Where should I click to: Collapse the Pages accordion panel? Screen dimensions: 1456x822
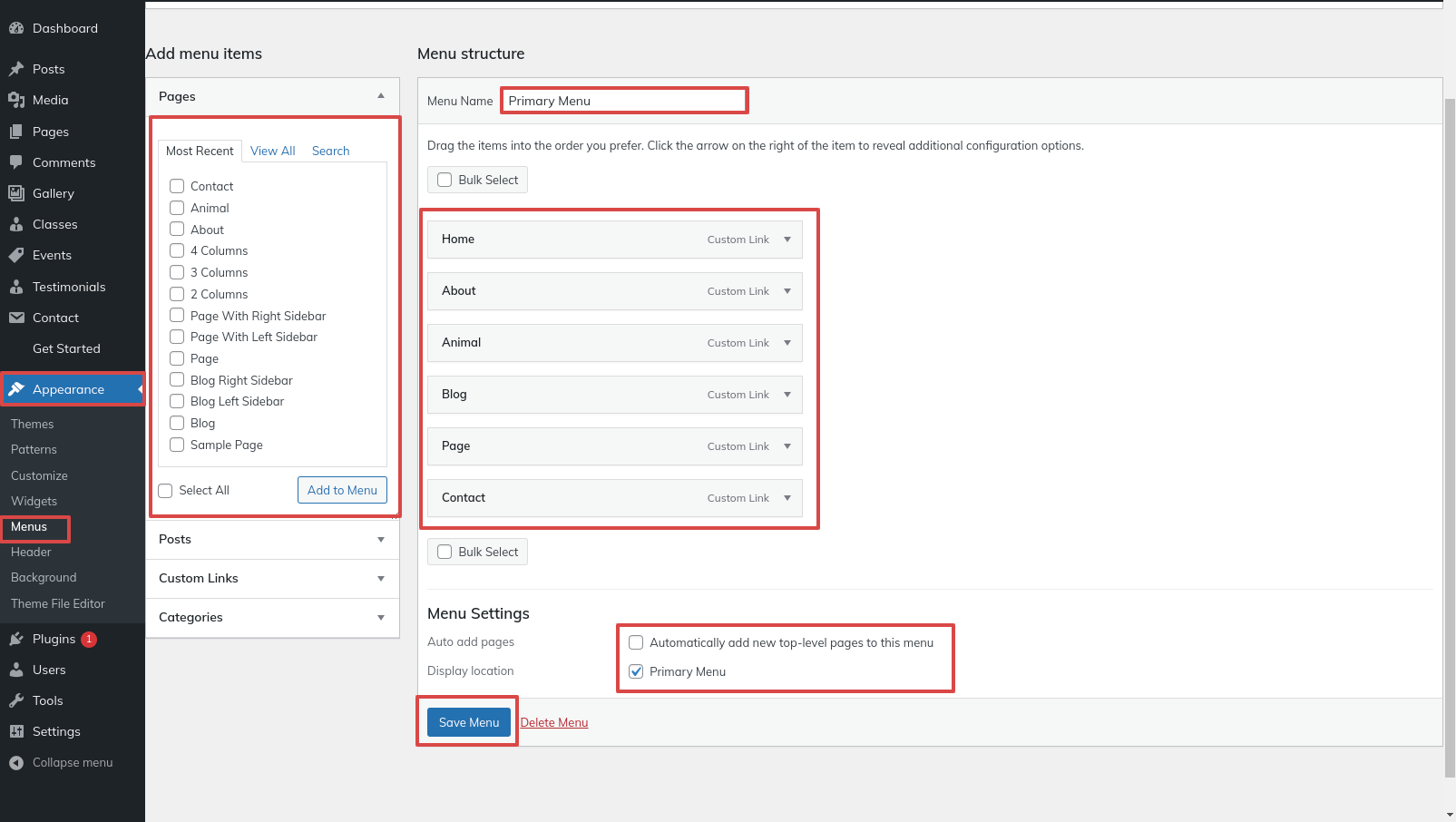[381, 96]
